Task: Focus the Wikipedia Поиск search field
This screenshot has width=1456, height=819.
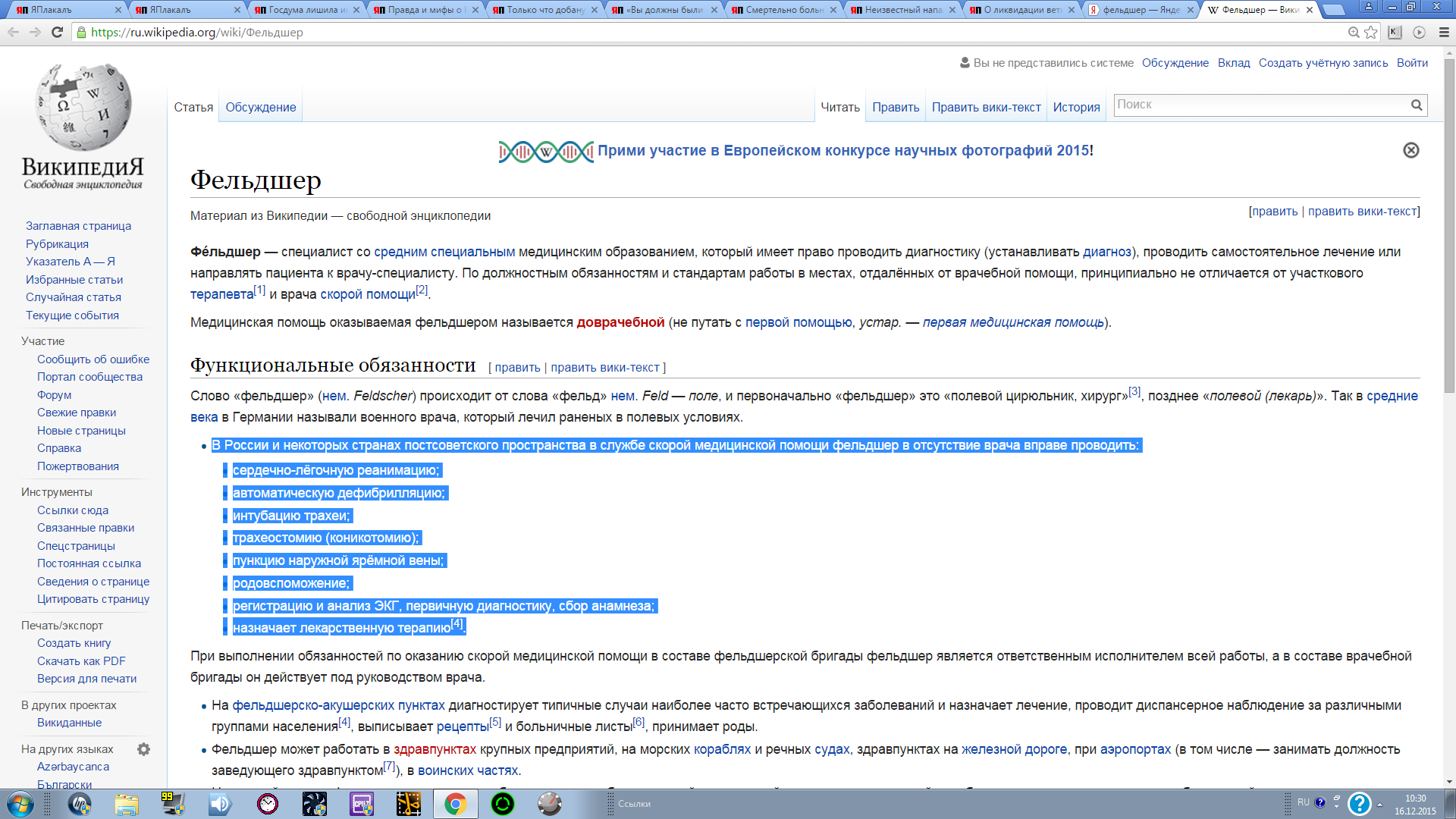Action: [x=1261, y=105]
